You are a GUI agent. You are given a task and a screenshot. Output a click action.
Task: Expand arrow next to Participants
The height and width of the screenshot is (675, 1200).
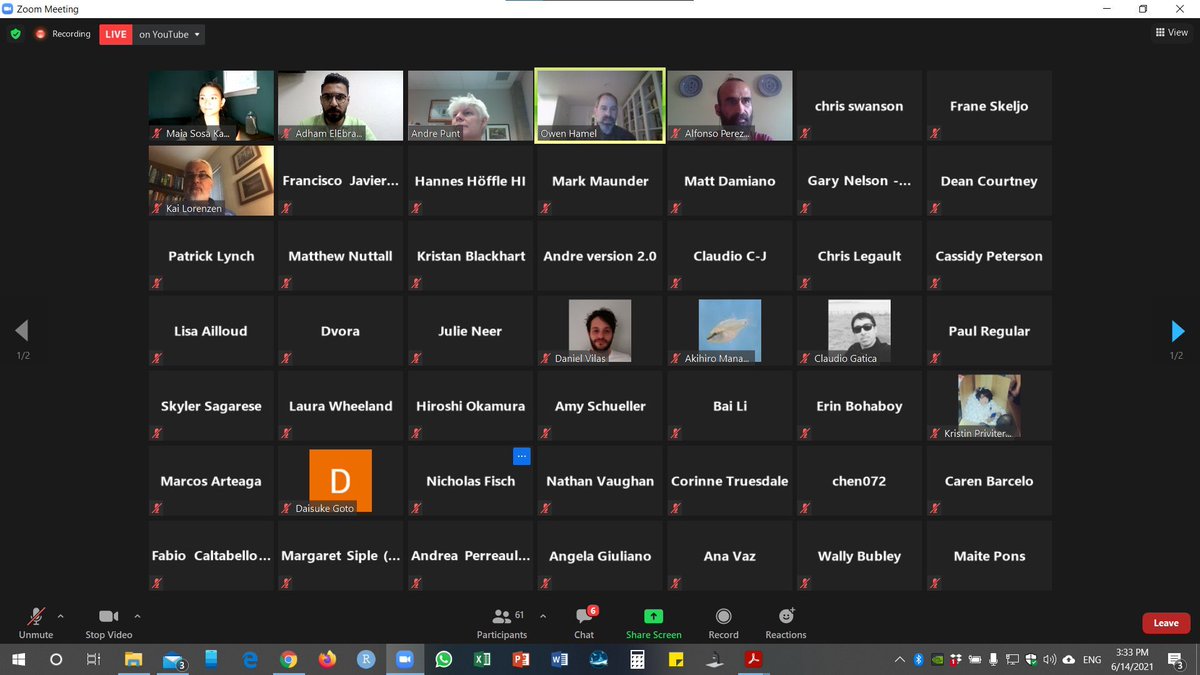point(543,616)
